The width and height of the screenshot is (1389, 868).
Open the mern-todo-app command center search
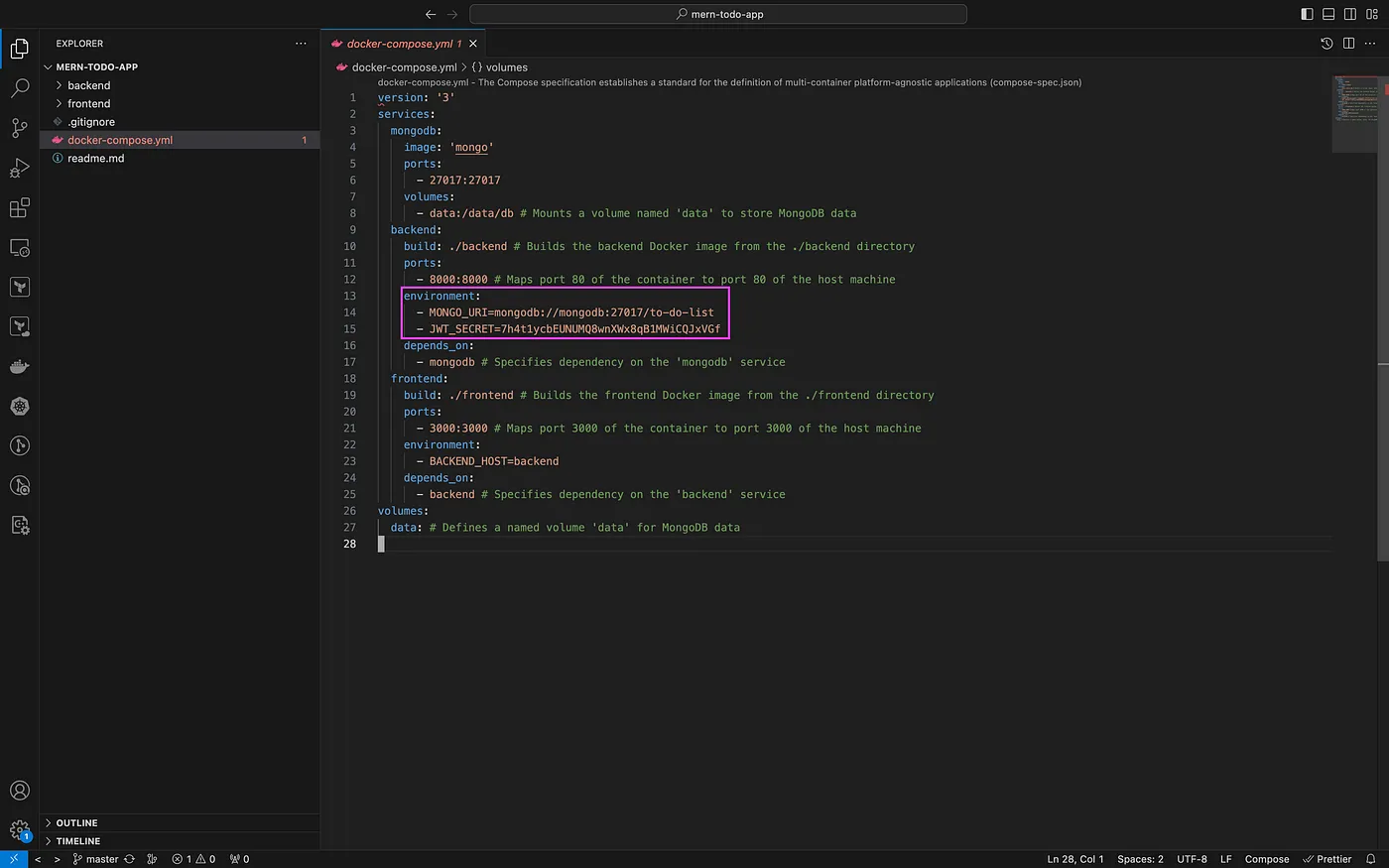pos(718,14)
